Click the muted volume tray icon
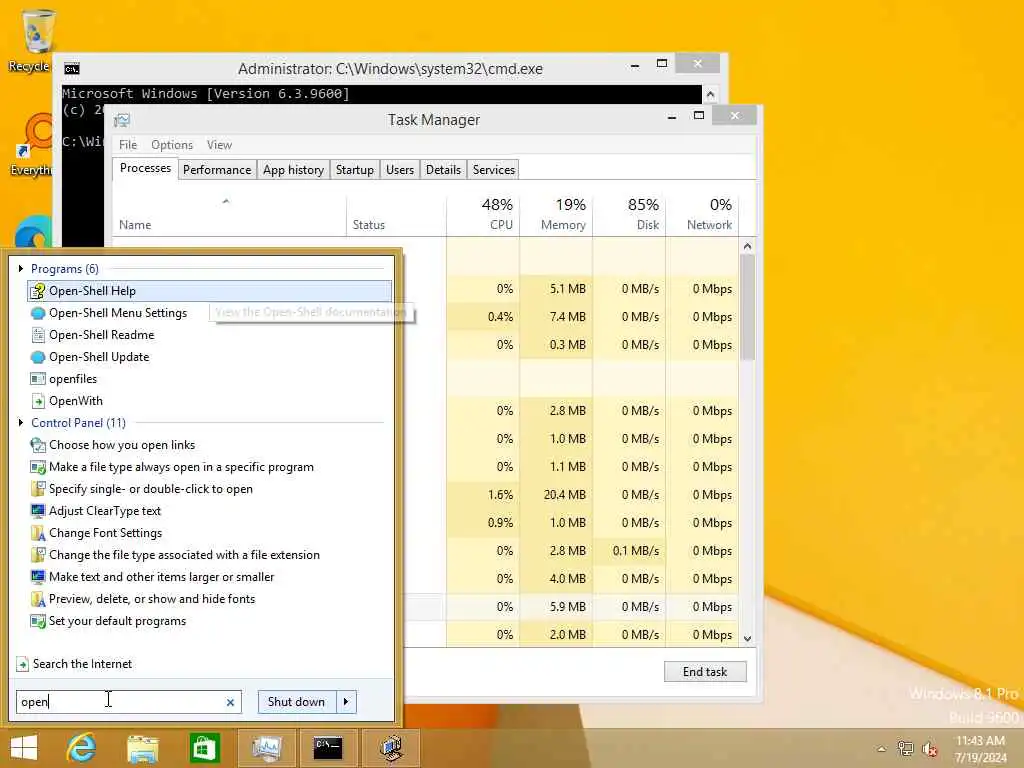The width and height of the screenshot is (1024, 768). (x=929, y=749)
